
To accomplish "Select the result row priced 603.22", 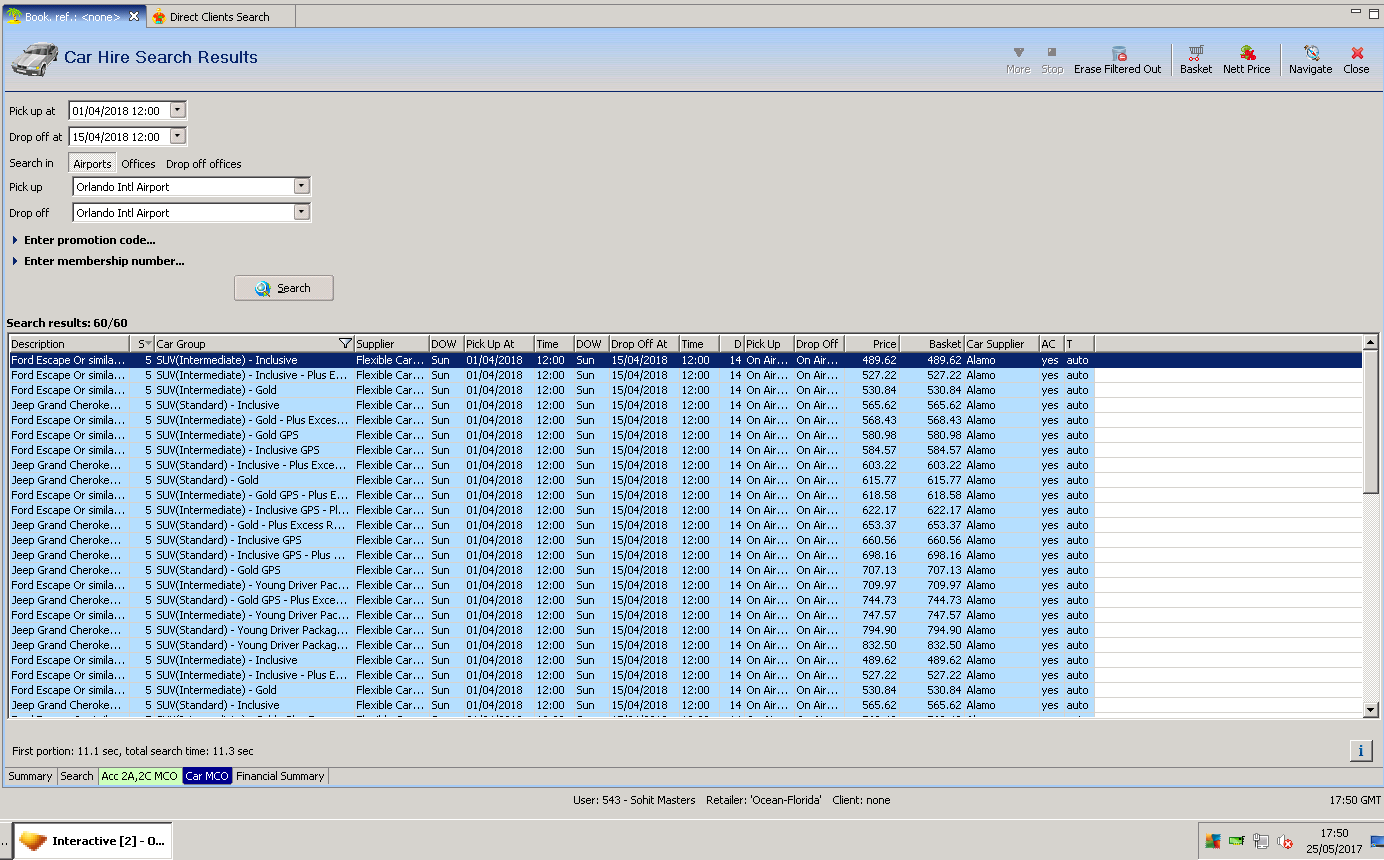I will point(686,465).
